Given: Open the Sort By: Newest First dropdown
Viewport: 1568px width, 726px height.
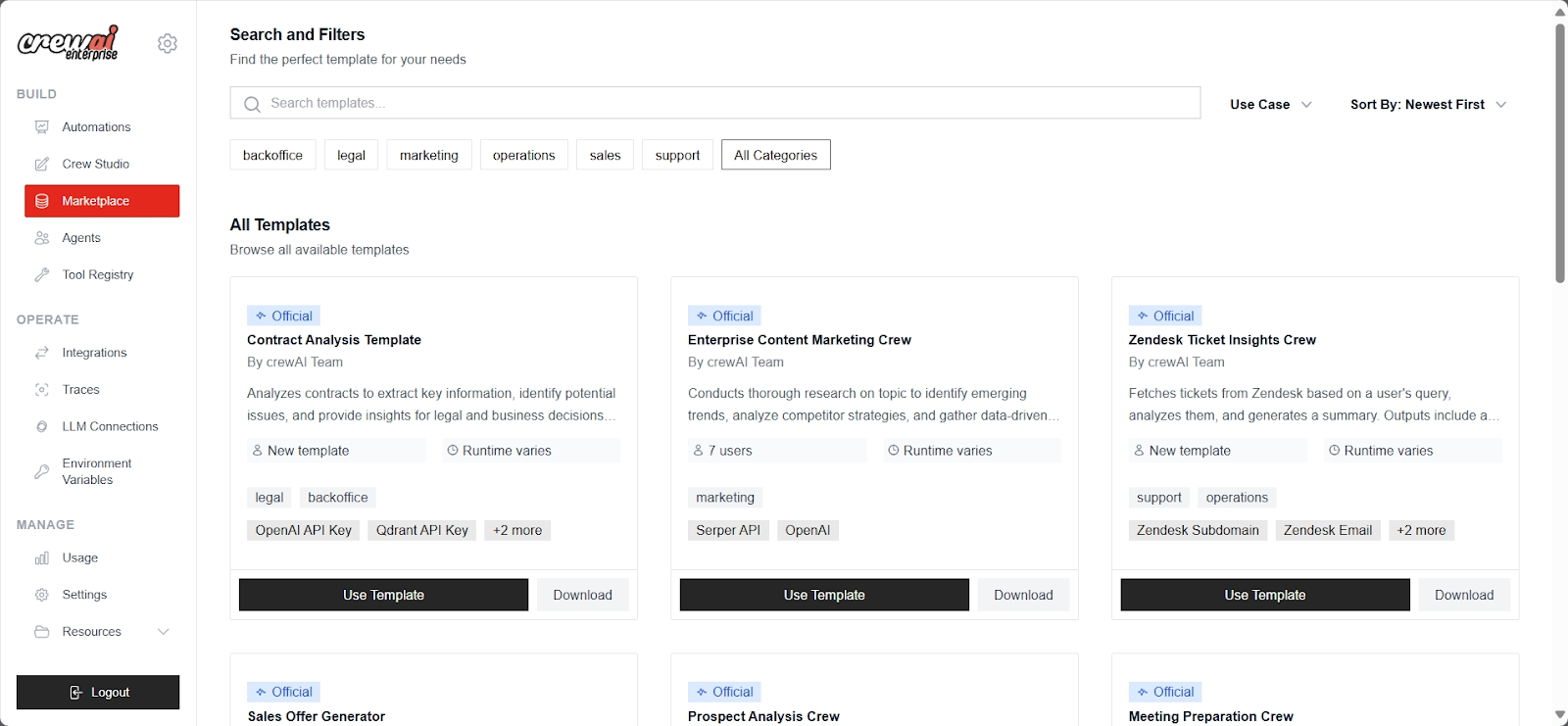Looking at the screenshot, I should pyautogui.click(x=1428, y=105).
